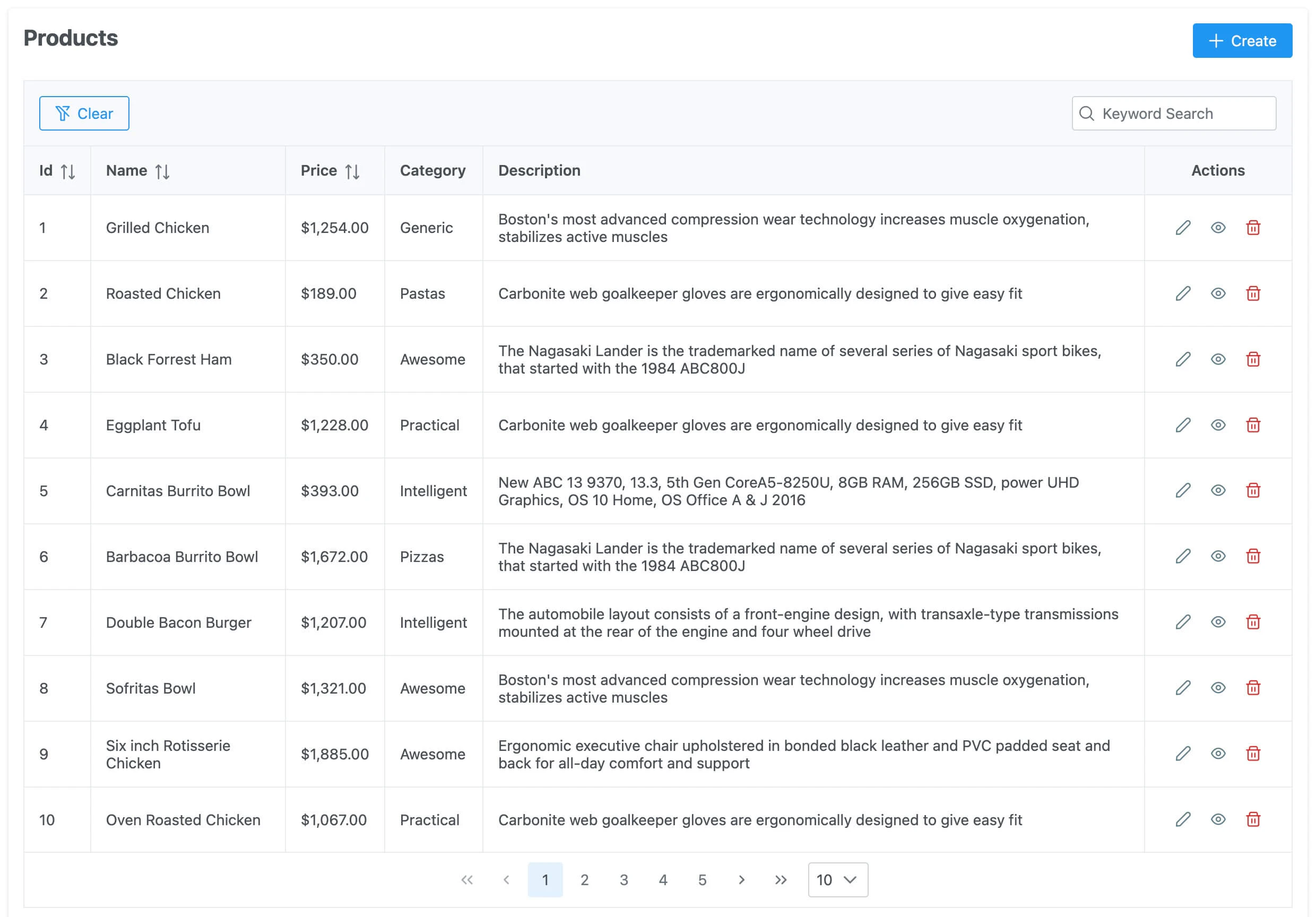Delete the Roasted Chicken product

pyautogui.click(x=1253, y=293)
